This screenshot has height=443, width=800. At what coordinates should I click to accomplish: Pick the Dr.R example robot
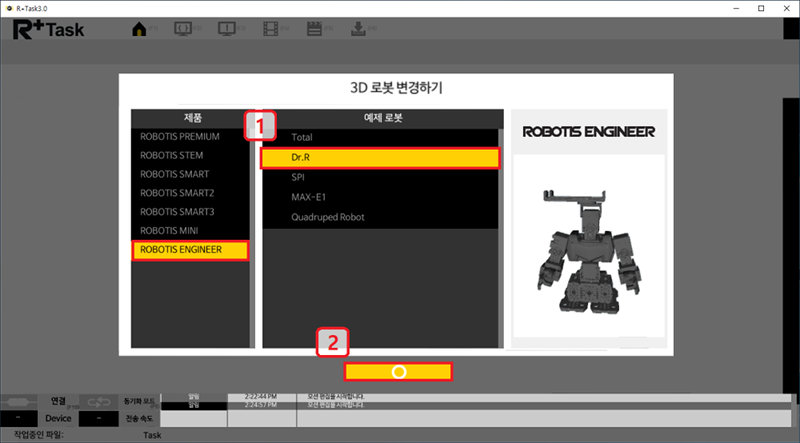coord(380,157)
